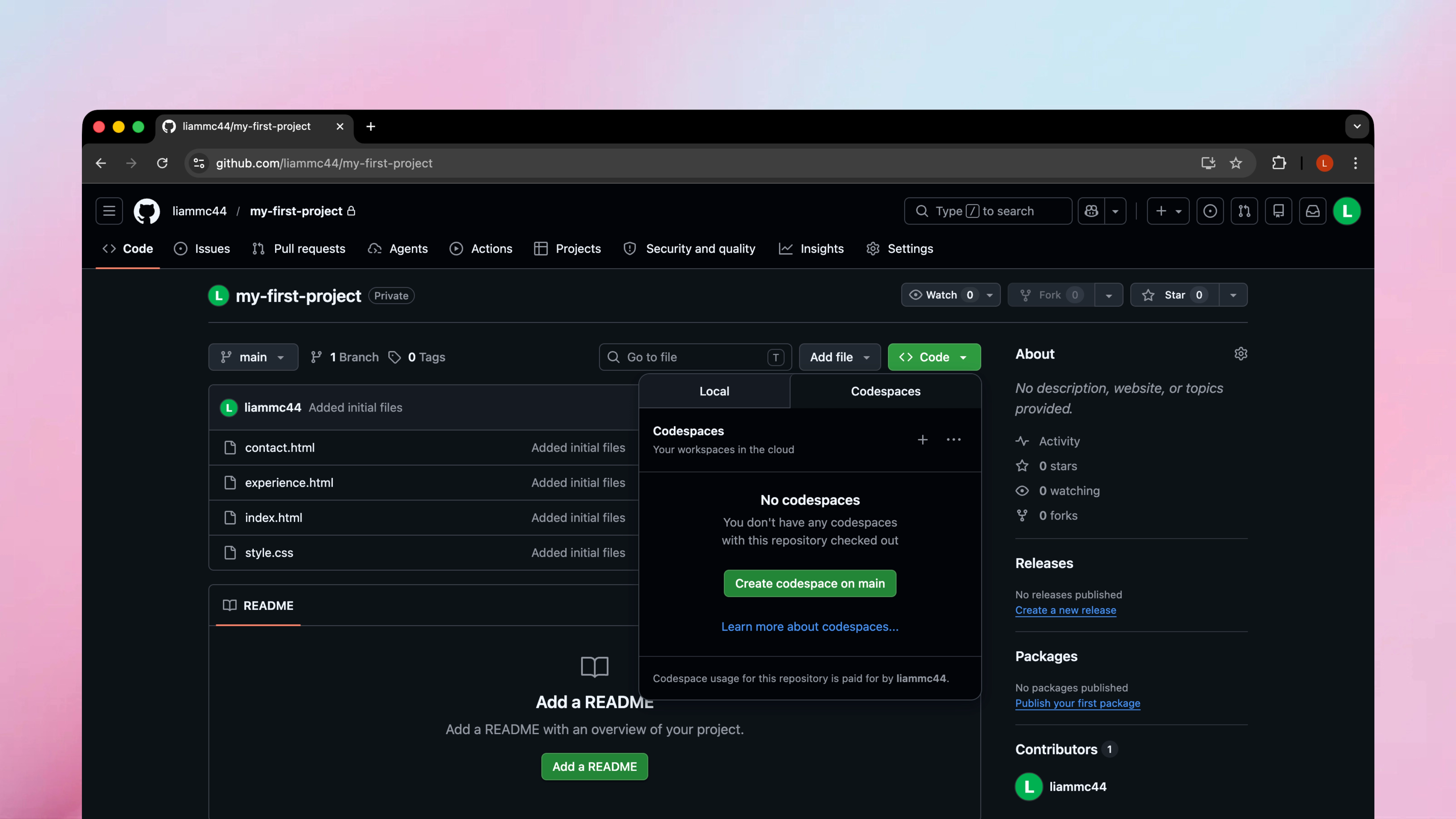
Task: Open the codespaces three-dot options menu
Action: 954,440
